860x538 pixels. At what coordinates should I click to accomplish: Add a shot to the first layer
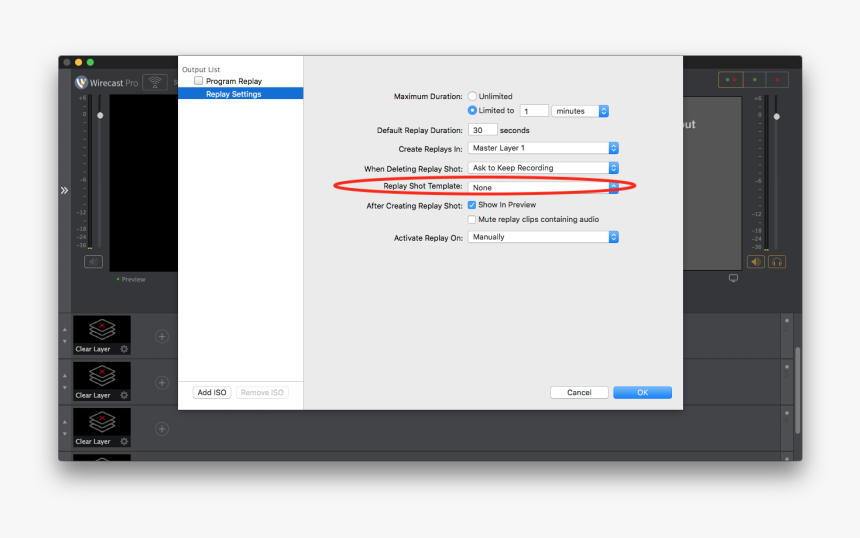(162, 336)
